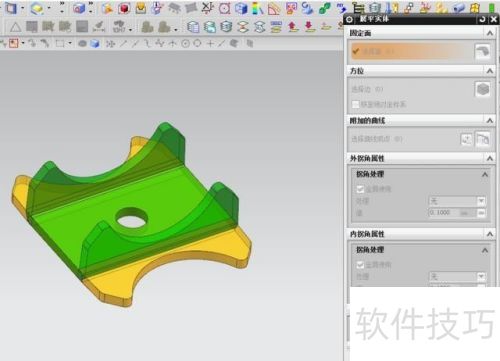The image size is (500, 361).
Task: Click the rainbow color gradient analysis icon
Action: click(257, 8)
